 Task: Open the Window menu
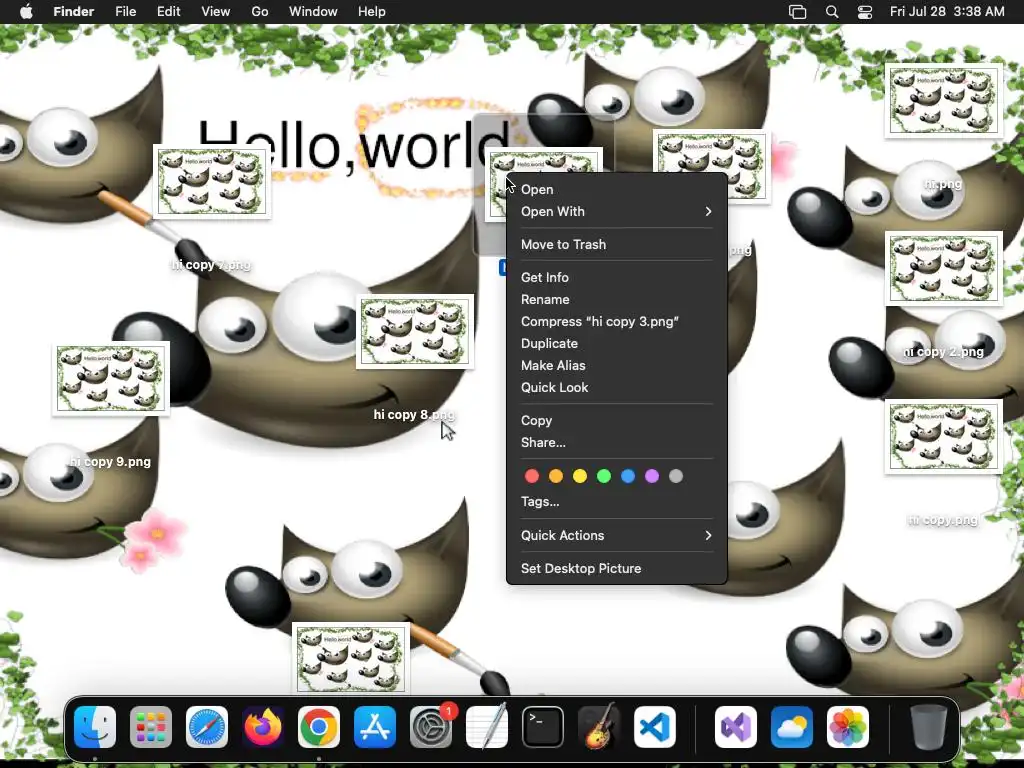(313, 11)
